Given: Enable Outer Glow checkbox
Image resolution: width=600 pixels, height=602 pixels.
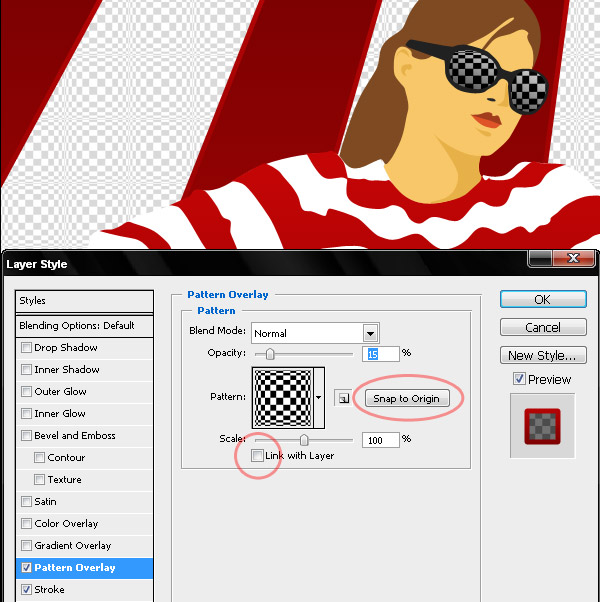Looking at the screenshot, I should coord(26,391).
